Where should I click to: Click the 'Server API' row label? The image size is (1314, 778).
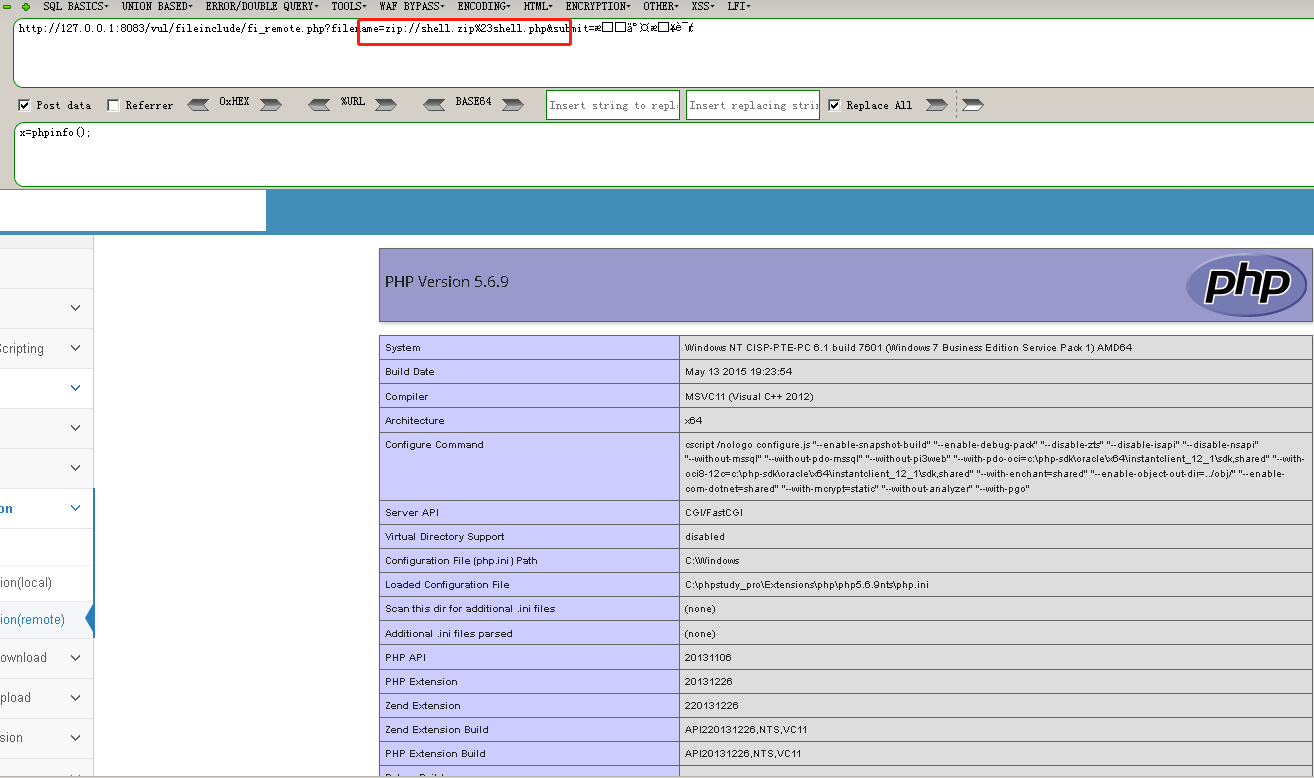(412, 513)
